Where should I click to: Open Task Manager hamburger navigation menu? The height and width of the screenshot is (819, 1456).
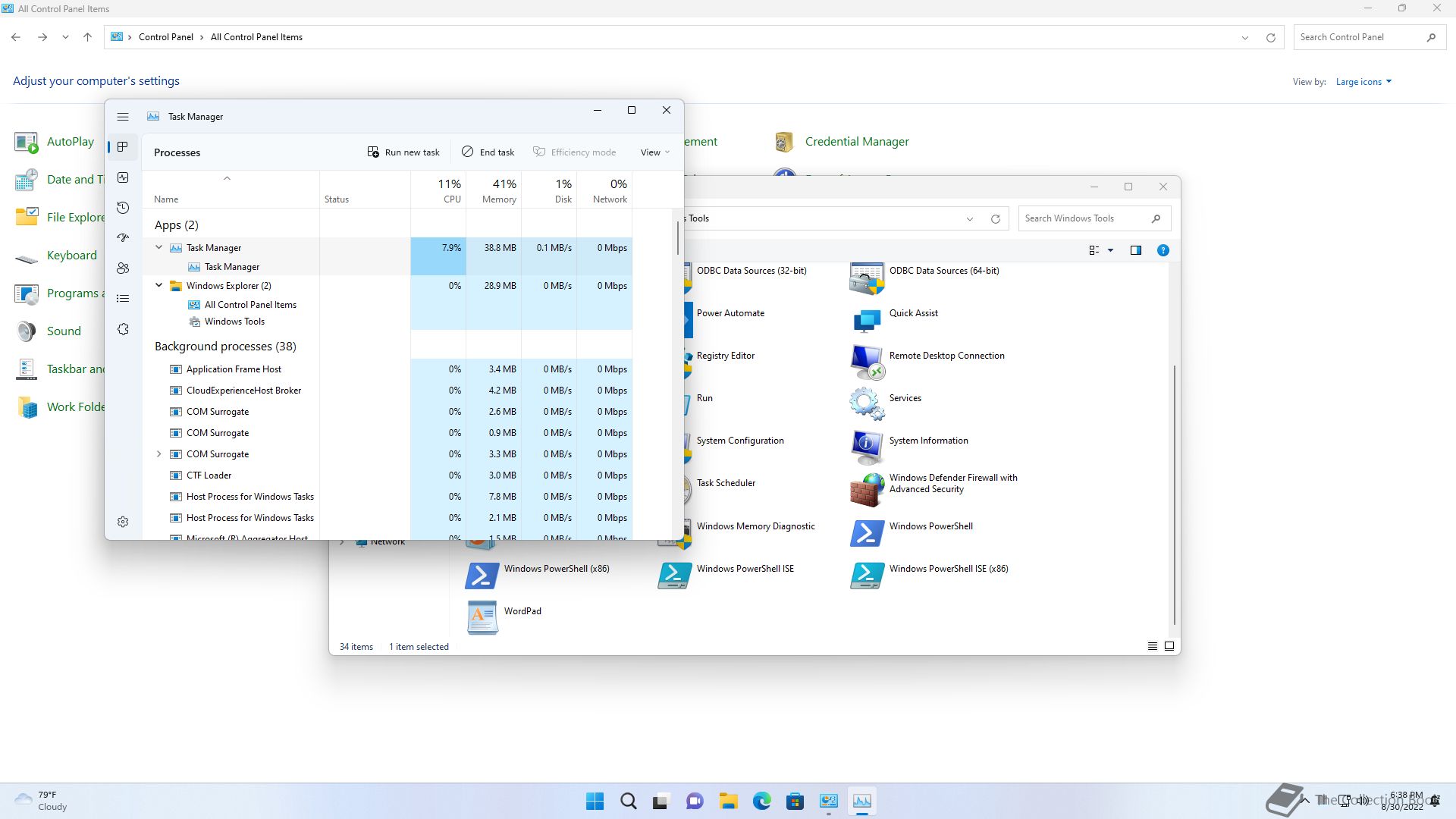[x=123, y=117]
